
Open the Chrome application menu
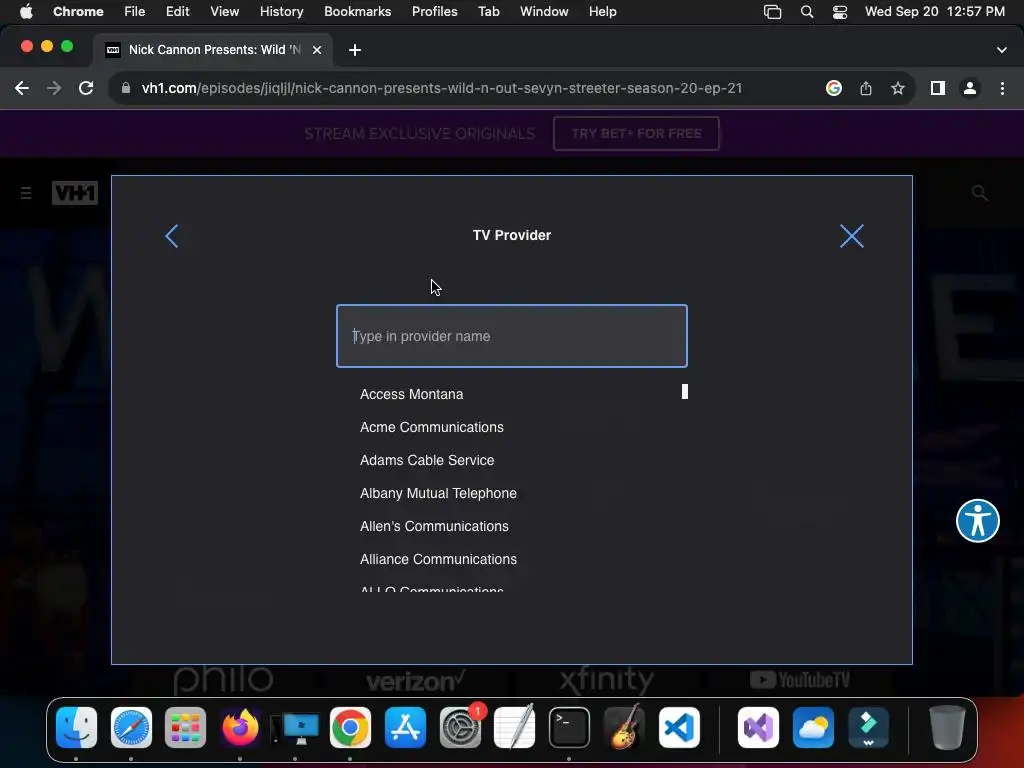[78, 12]
